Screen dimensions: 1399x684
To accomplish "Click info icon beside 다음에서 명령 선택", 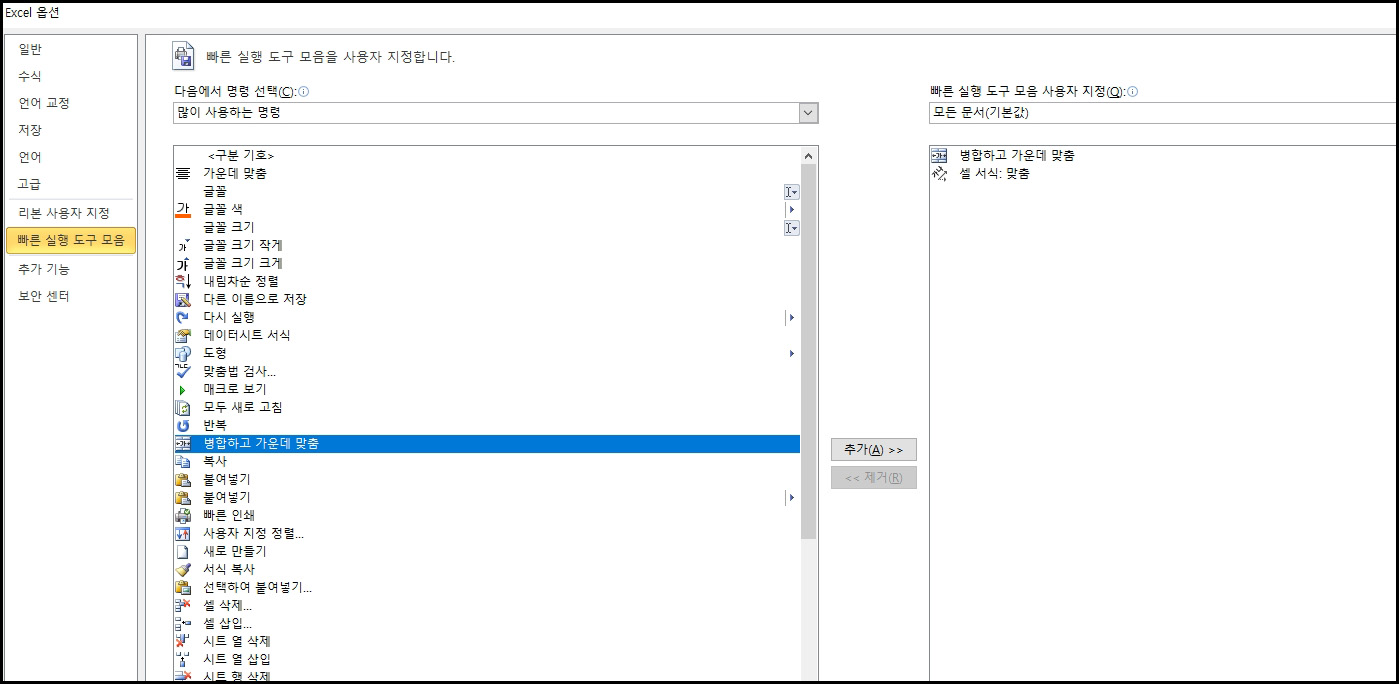I will [304, 91].
